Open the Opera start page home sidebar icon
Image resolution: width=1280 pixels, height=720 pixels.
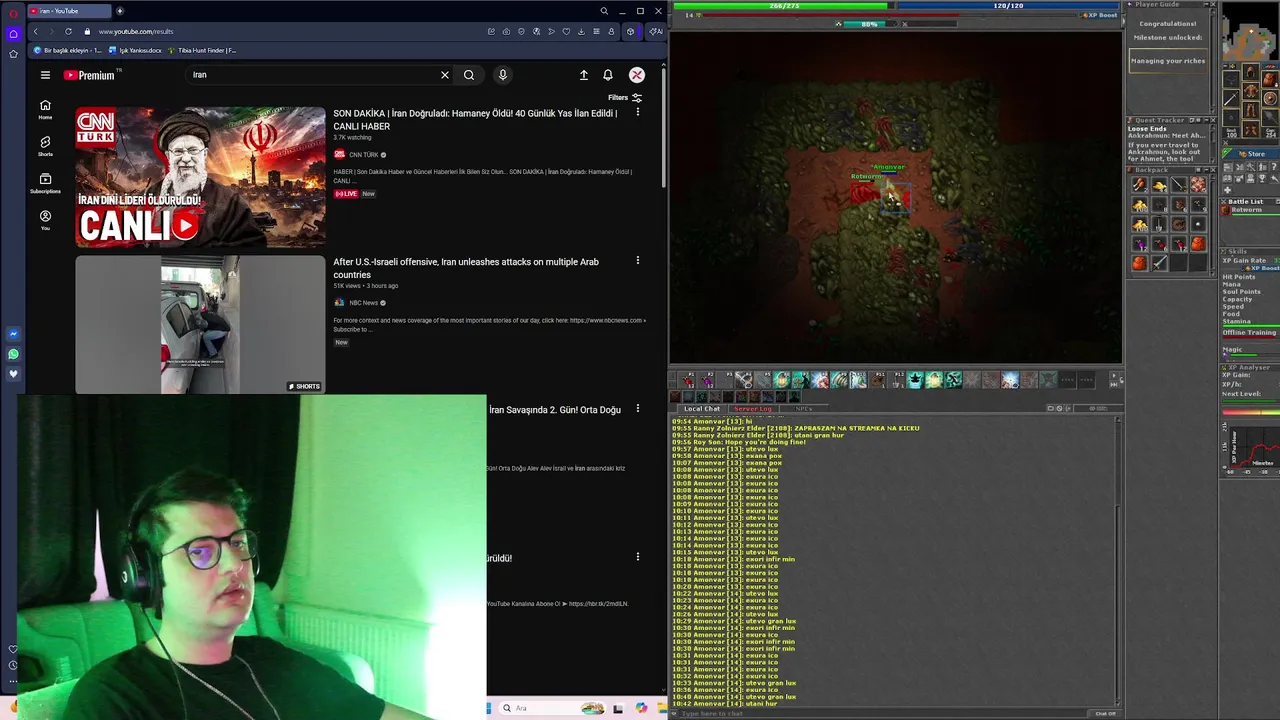click(13, 33)
